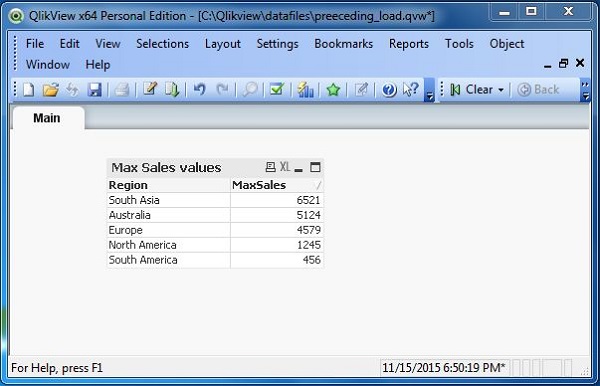Expand the standard toolbar overflow options

tap(430, 90)
